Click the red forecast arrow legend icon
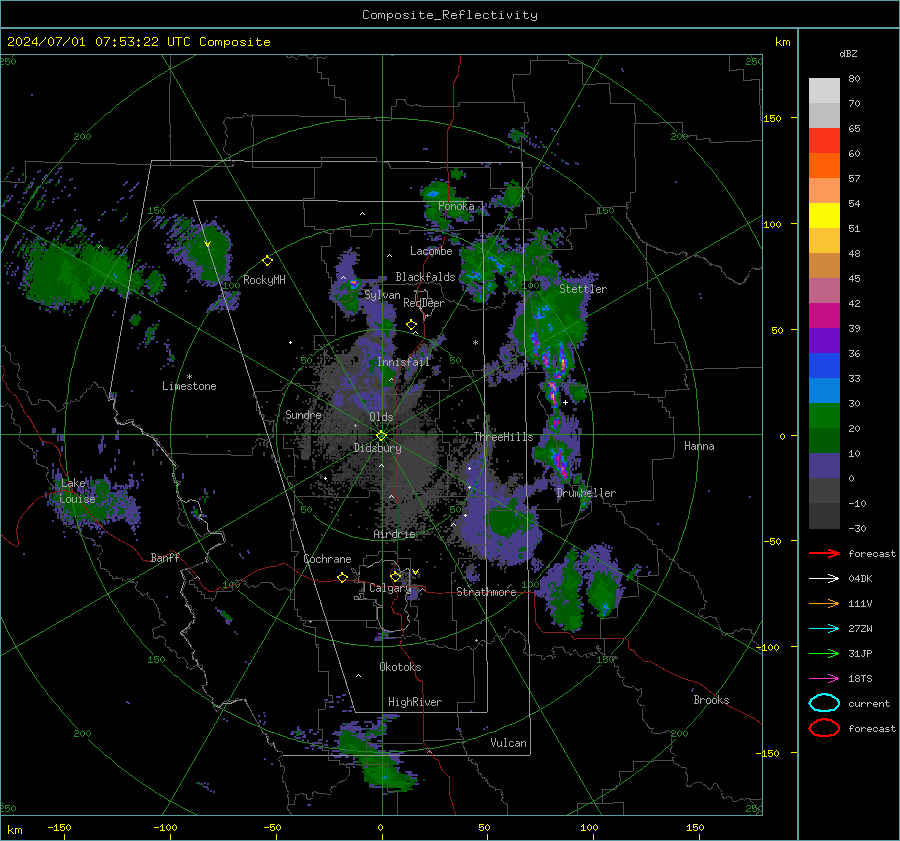This screenshot has height=841, width=900. click(824, 553)
